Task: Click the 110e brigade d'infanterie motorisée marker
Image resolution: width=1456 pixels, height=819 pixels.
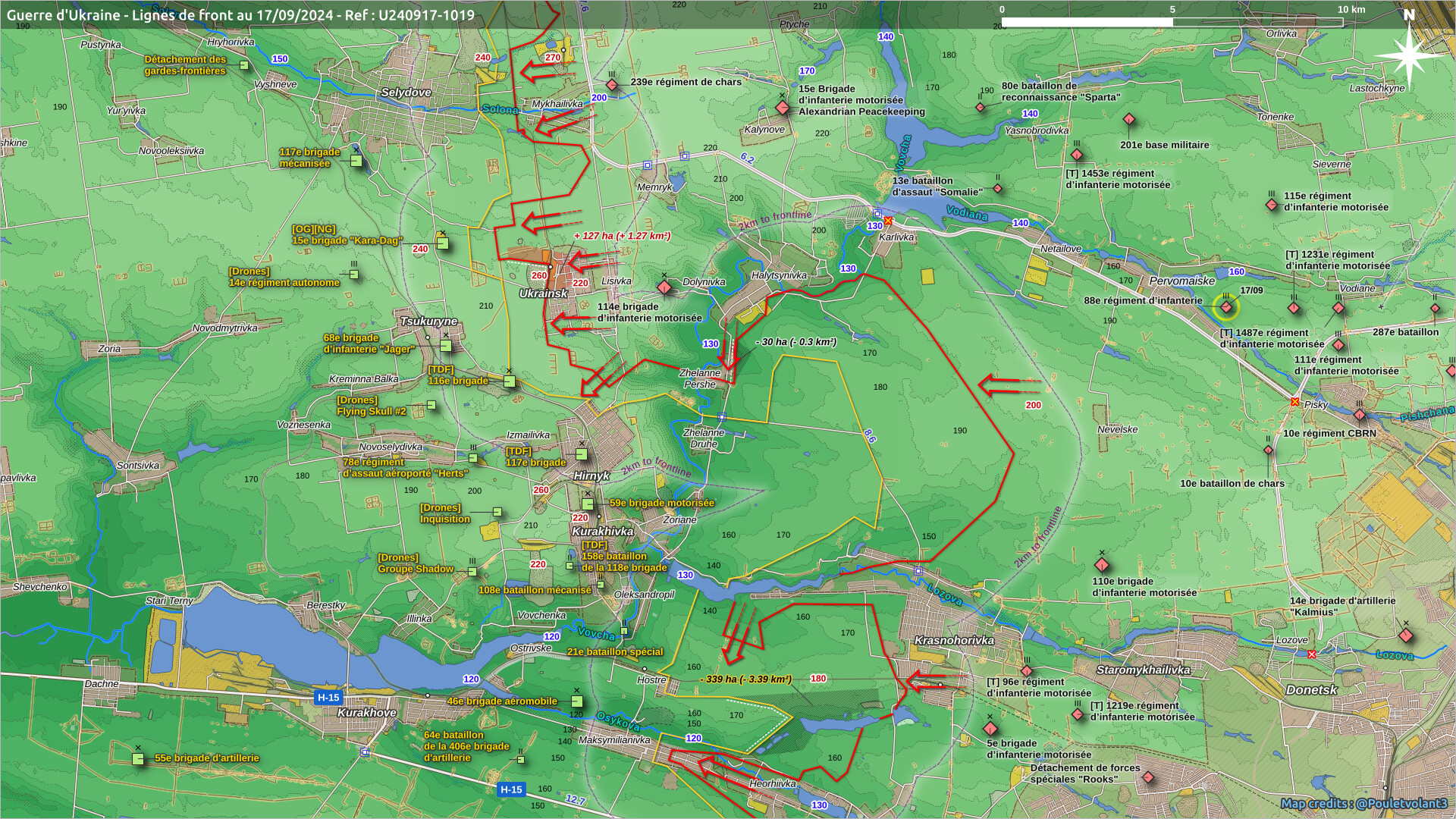Action: pyautogui.click(x=1102, y=566)
